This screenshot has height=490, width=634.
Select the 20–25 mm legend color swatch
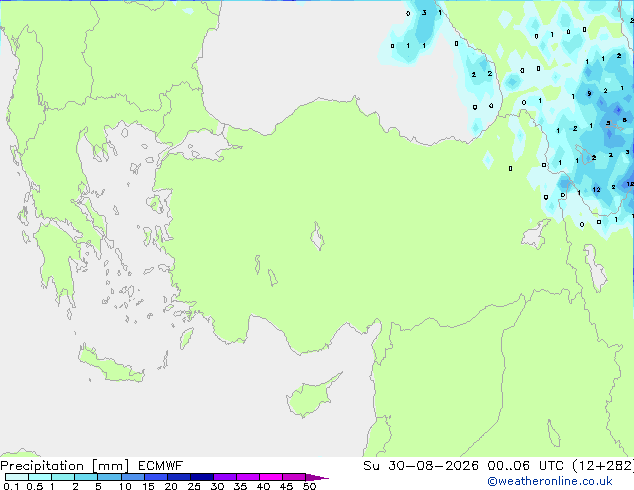click(178, 477)
